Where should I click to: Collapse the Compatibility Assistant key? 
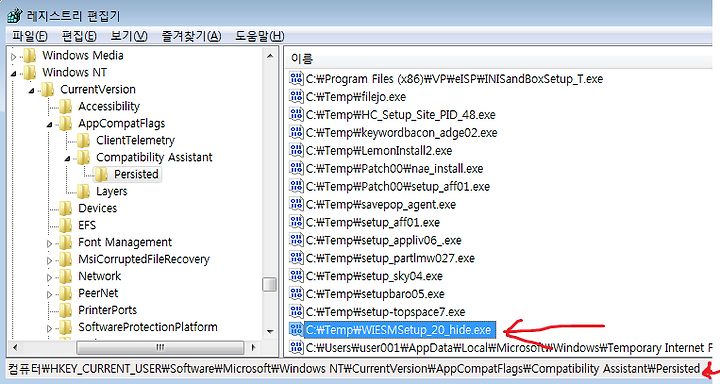(67, 159)
